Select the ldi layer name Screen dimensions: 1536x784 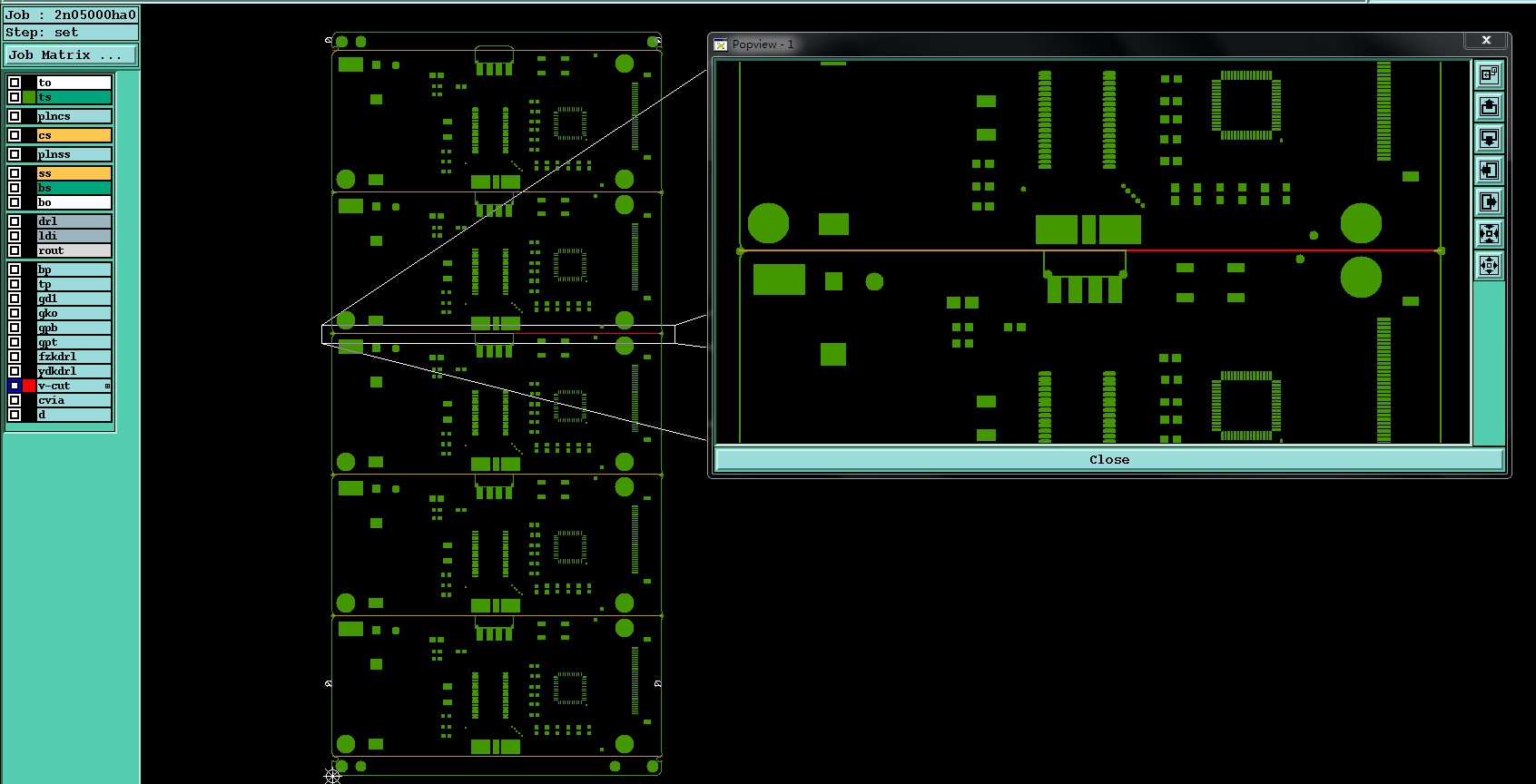click(74, 236)
